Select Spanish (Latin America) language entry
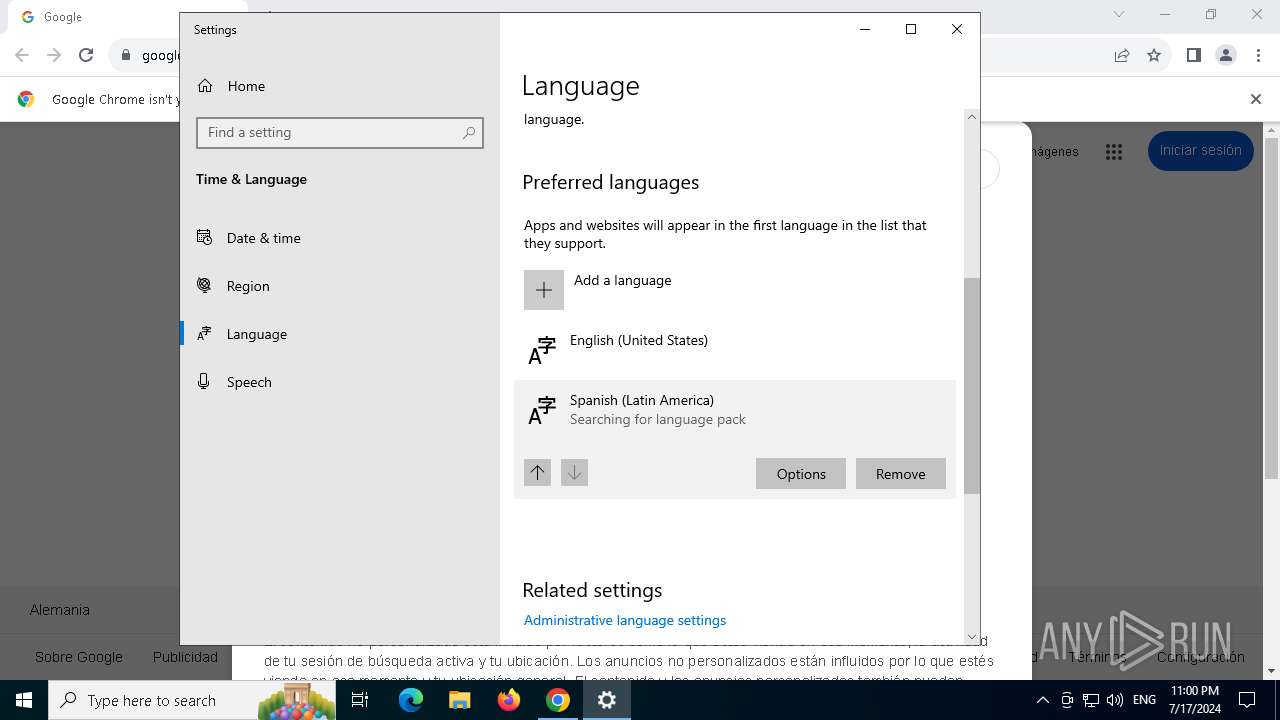 [735, 409]
